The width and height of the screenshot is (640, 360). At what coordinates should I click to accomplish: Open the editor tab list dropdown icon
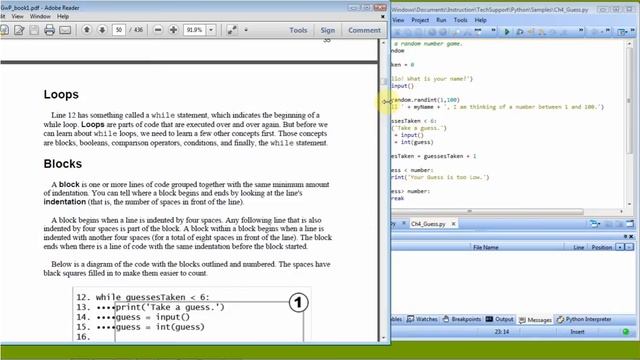[594, 224]
